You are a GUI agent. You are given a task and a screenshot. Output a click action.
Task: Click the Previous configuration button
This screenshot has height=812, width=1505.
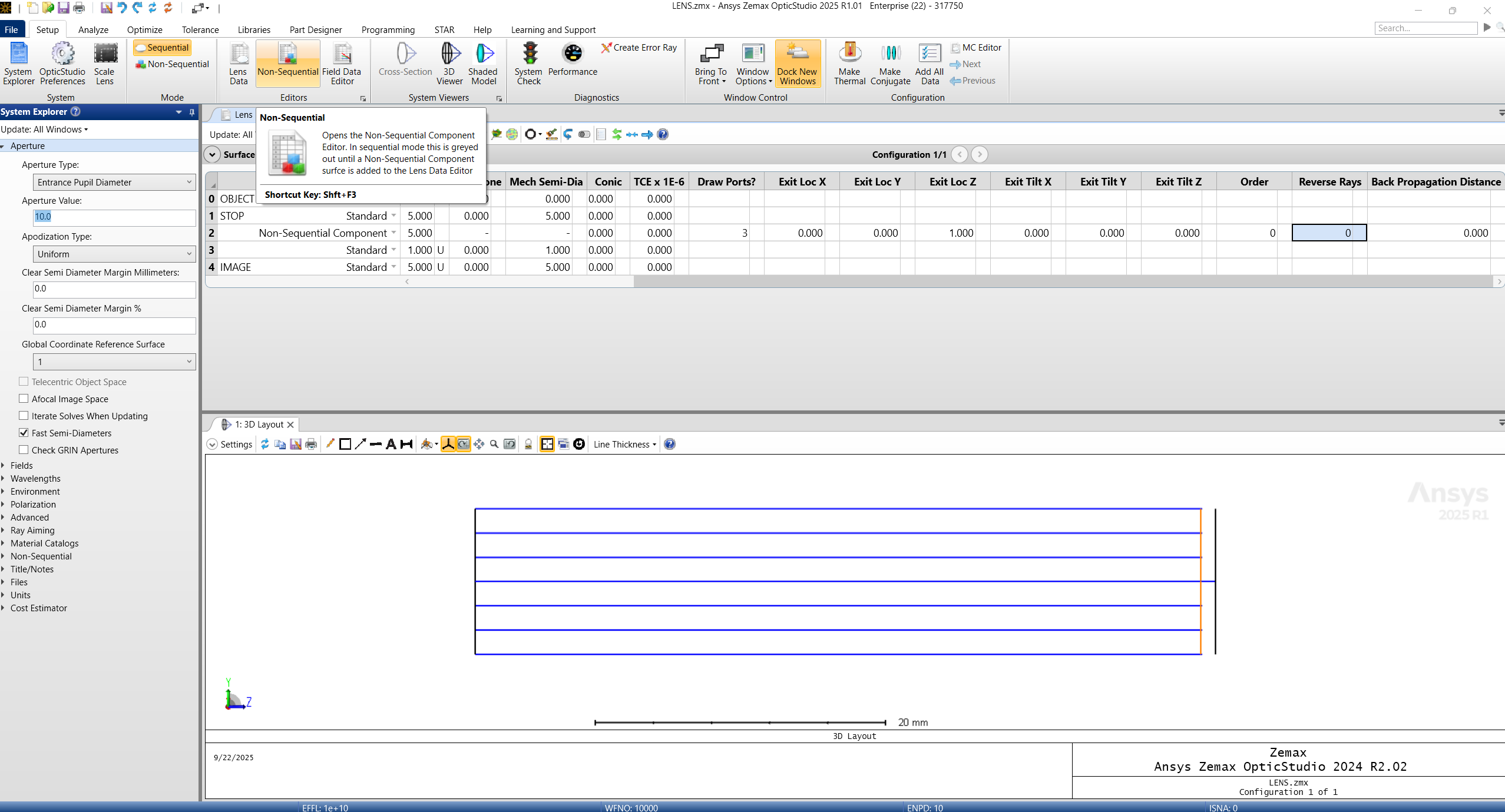[x=973, y=81]
